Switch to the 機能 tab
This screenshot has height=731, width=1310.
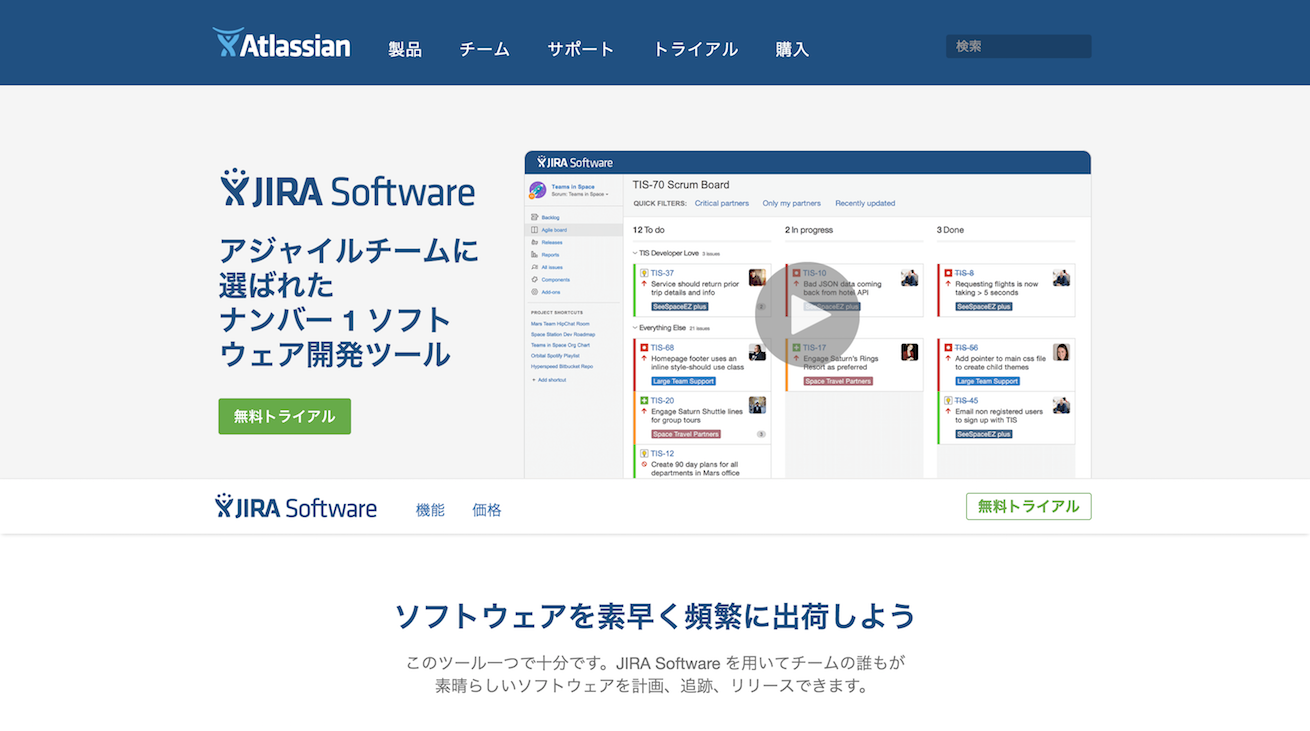coord(430,510)
